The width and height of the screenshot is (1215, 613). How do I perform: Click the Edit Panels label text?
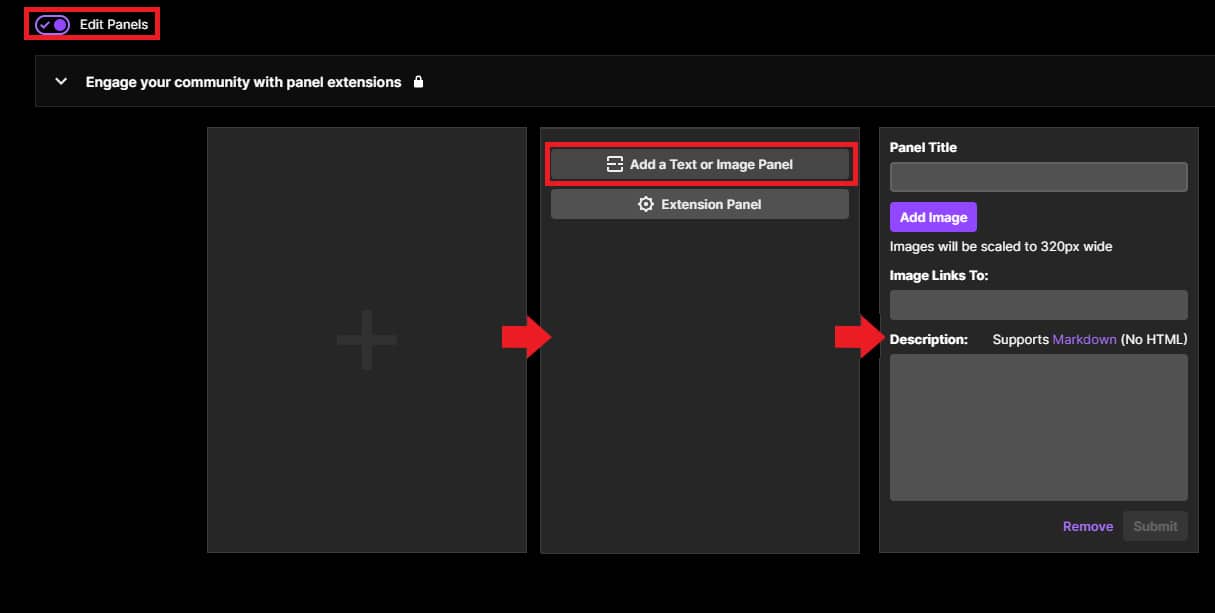pos(114,24)
